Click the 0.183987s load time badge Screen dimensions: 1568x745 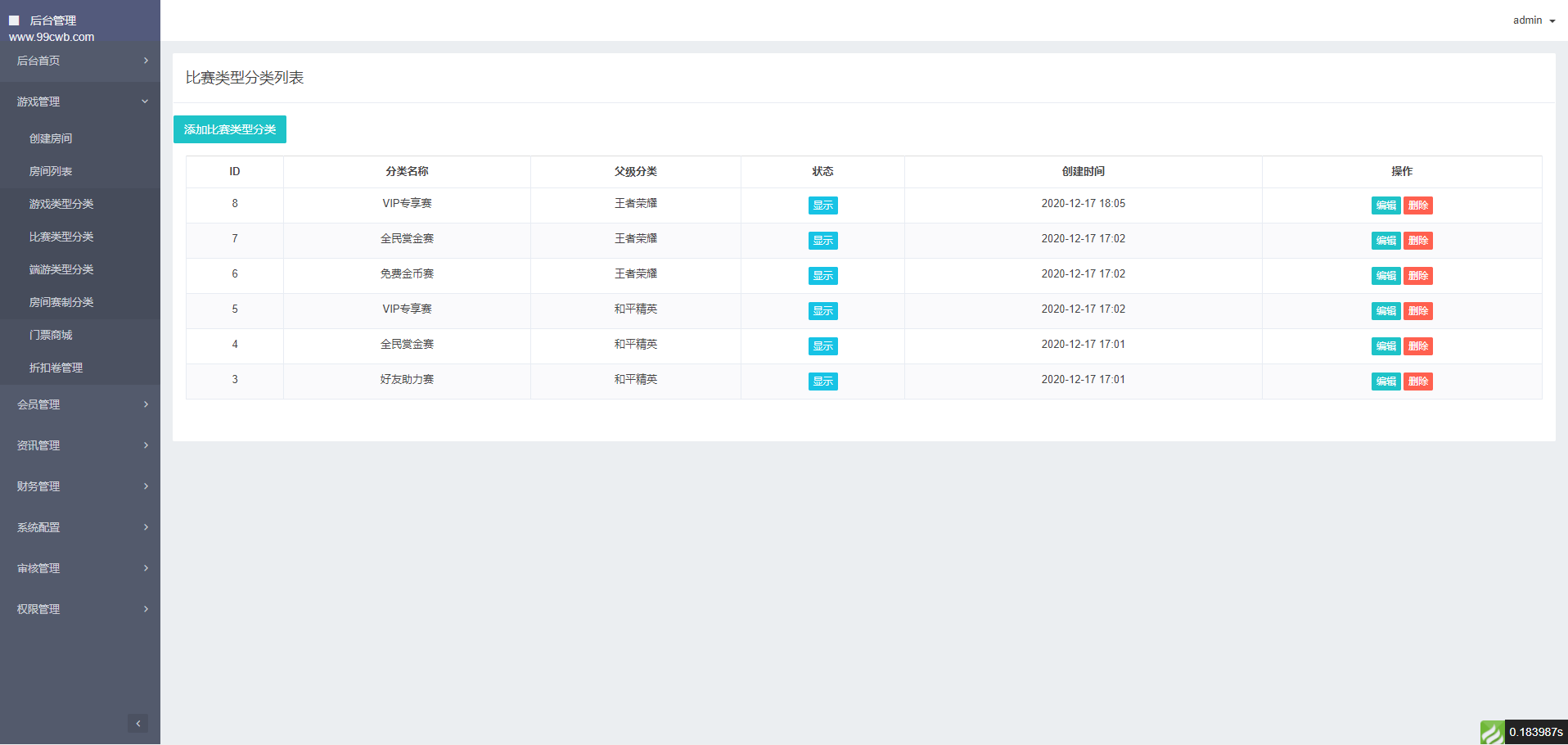coord(1536,732)
